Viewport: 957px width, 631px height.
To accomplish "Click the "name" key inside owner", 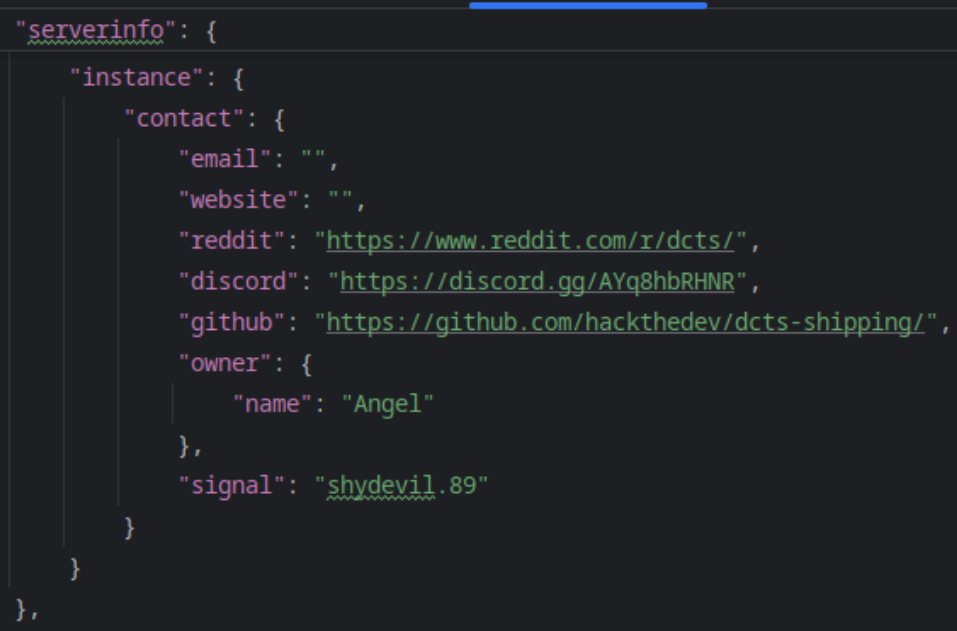I will tap(273, 404).
